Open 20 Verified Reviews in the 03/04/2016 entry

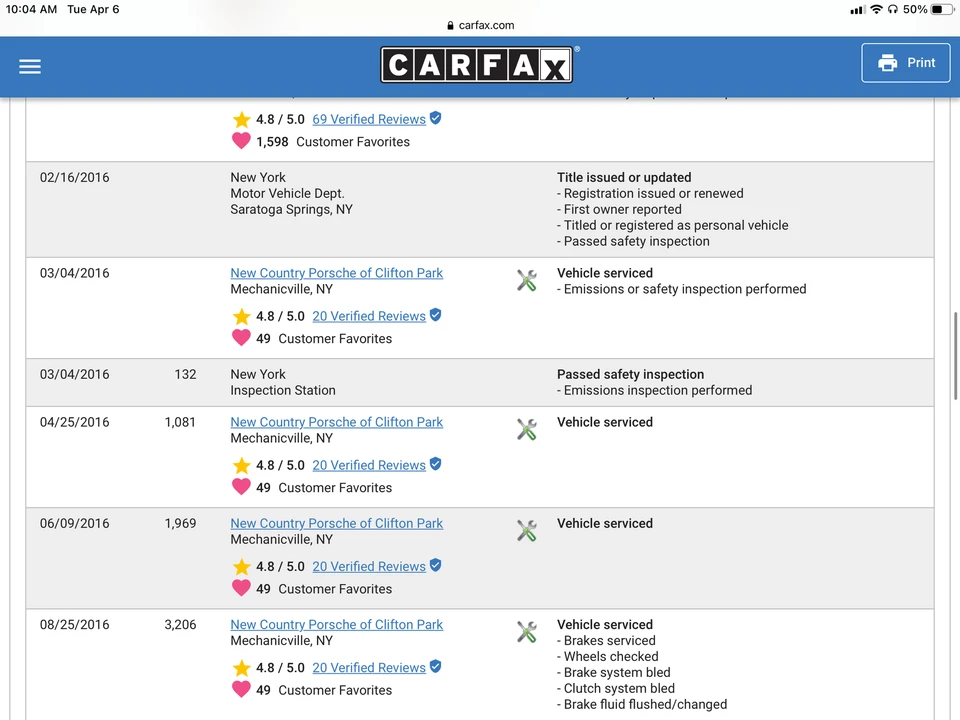point(369,317)
